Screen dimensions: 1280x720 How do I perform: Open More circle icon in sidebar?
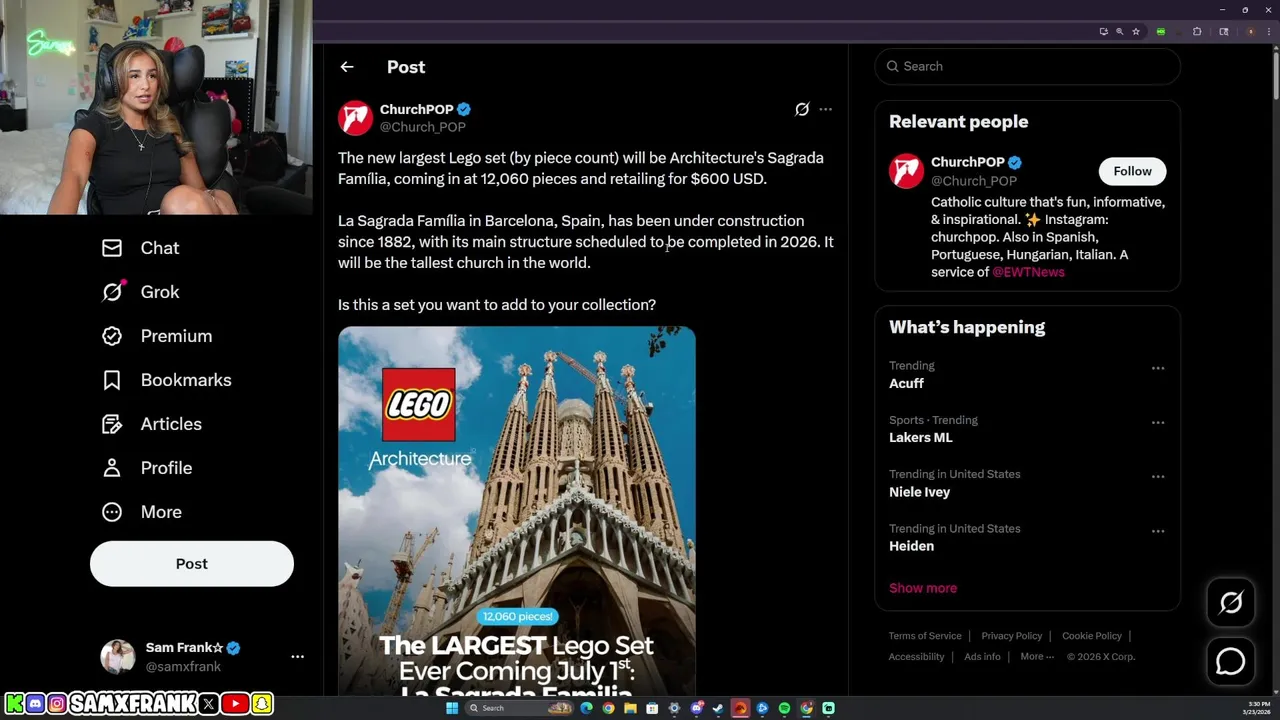(x=112, y=512)
